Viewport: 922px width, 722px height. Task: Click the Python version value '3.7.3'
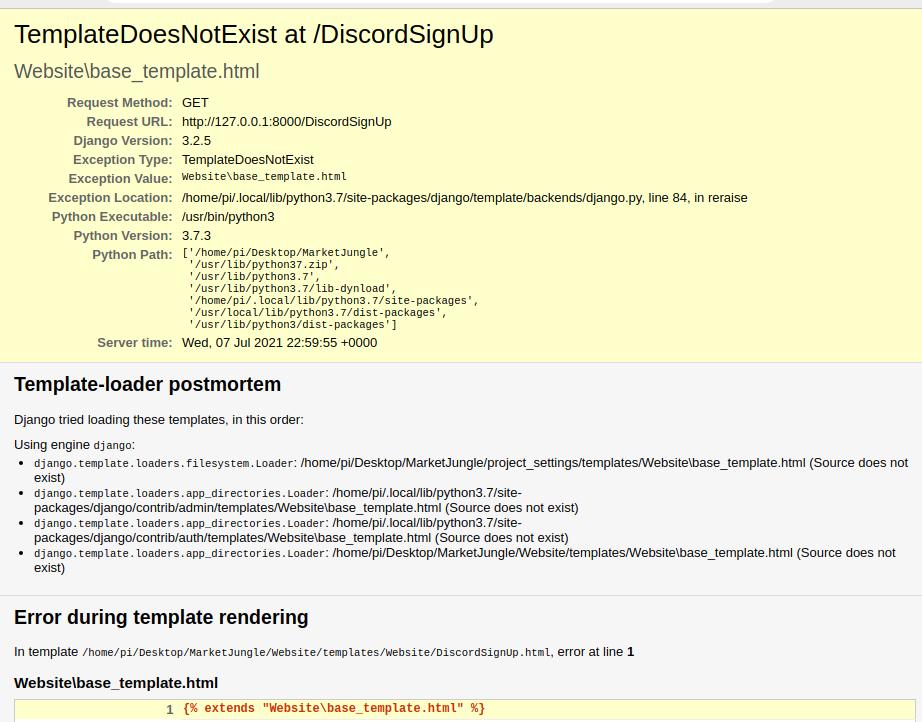[196, 236]
